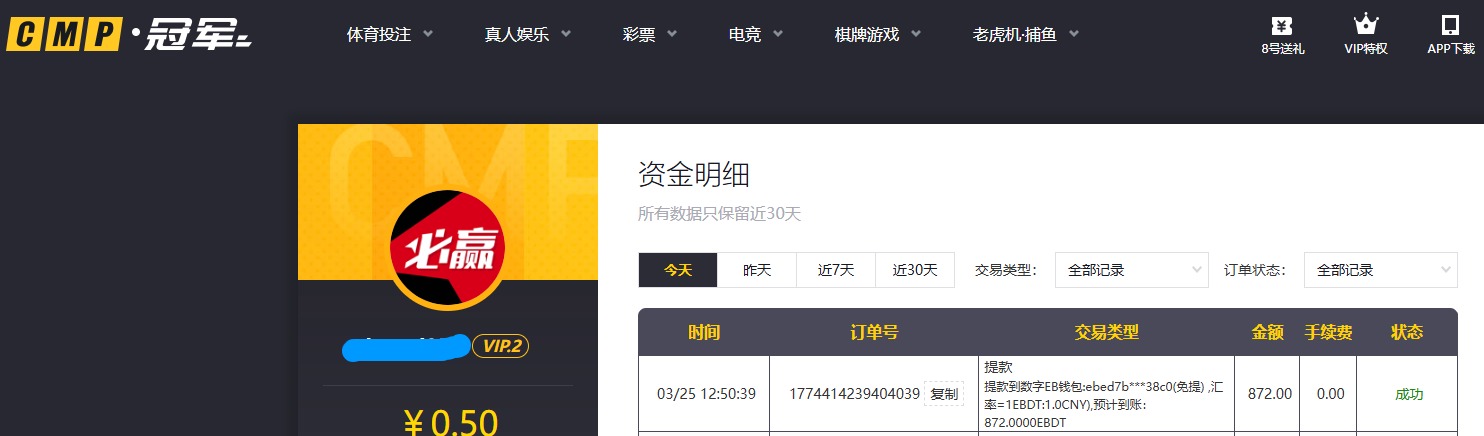Click the 成功 status cell

[1409, 394]
